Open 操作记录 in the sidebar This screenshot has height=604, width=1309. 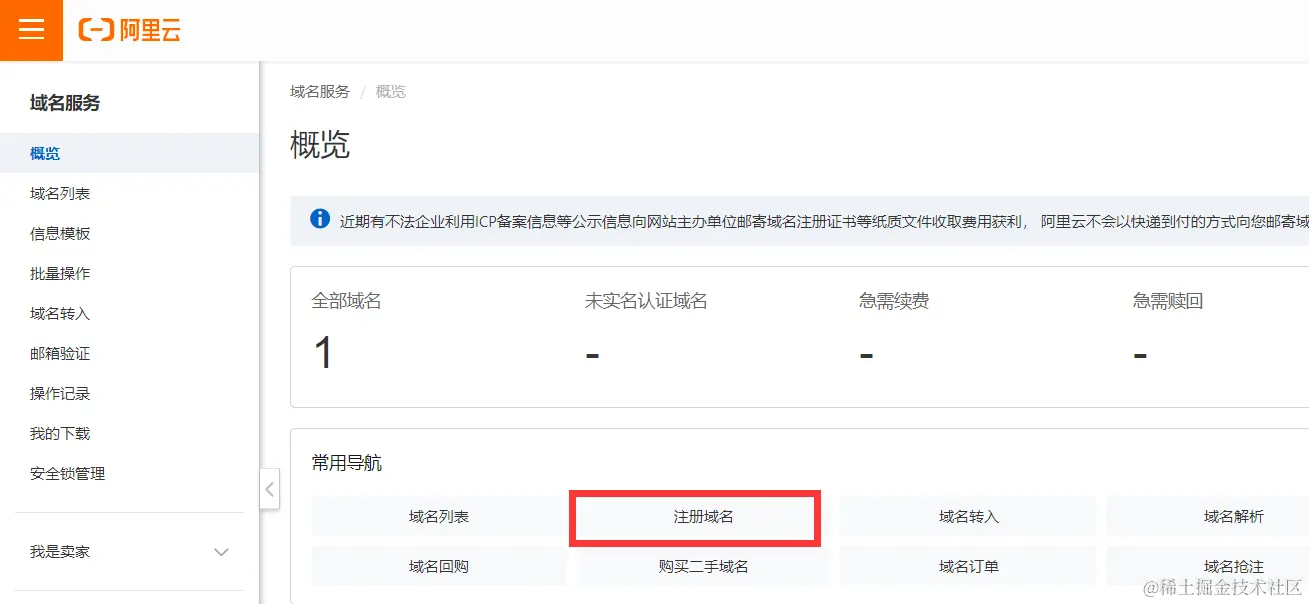click(129, 393)
